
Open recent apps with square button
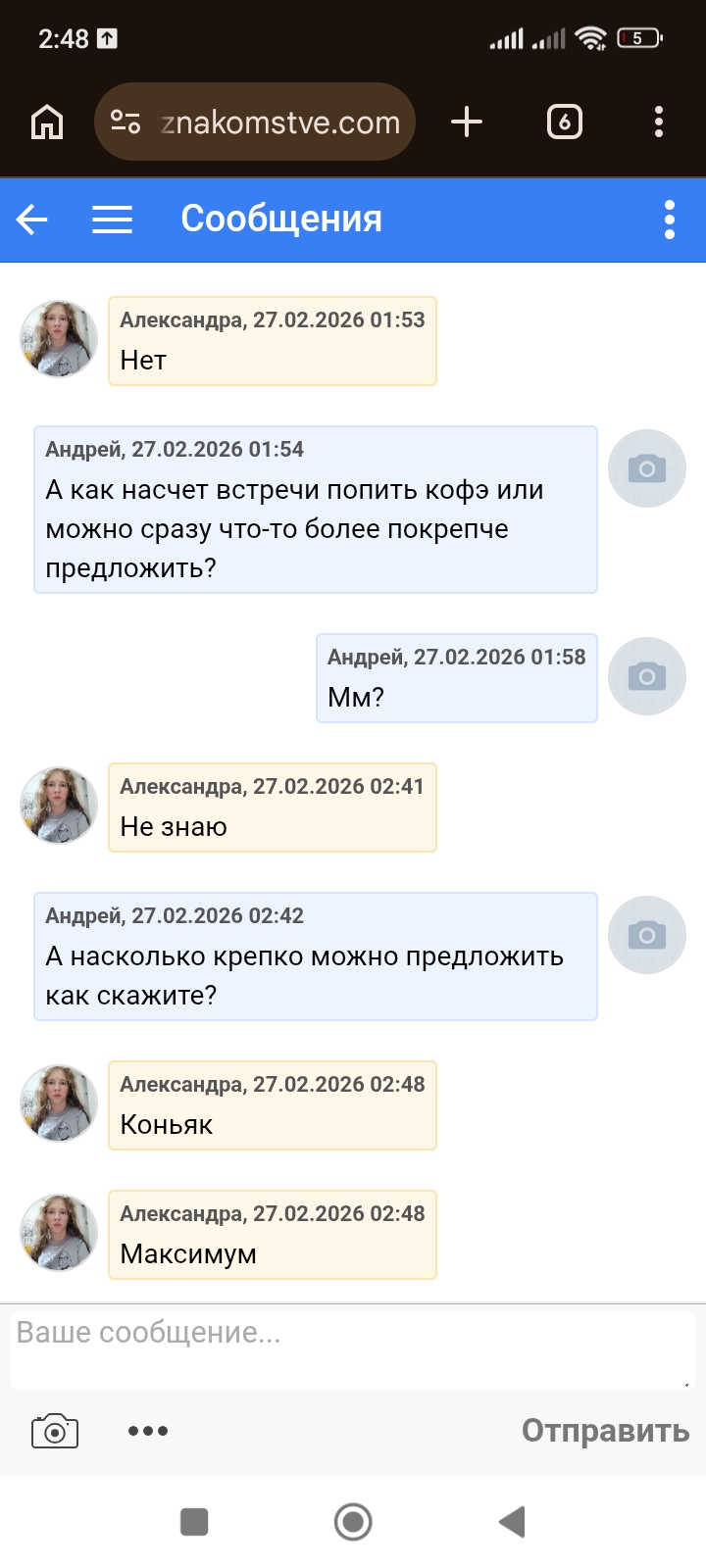click(194, 1522)
